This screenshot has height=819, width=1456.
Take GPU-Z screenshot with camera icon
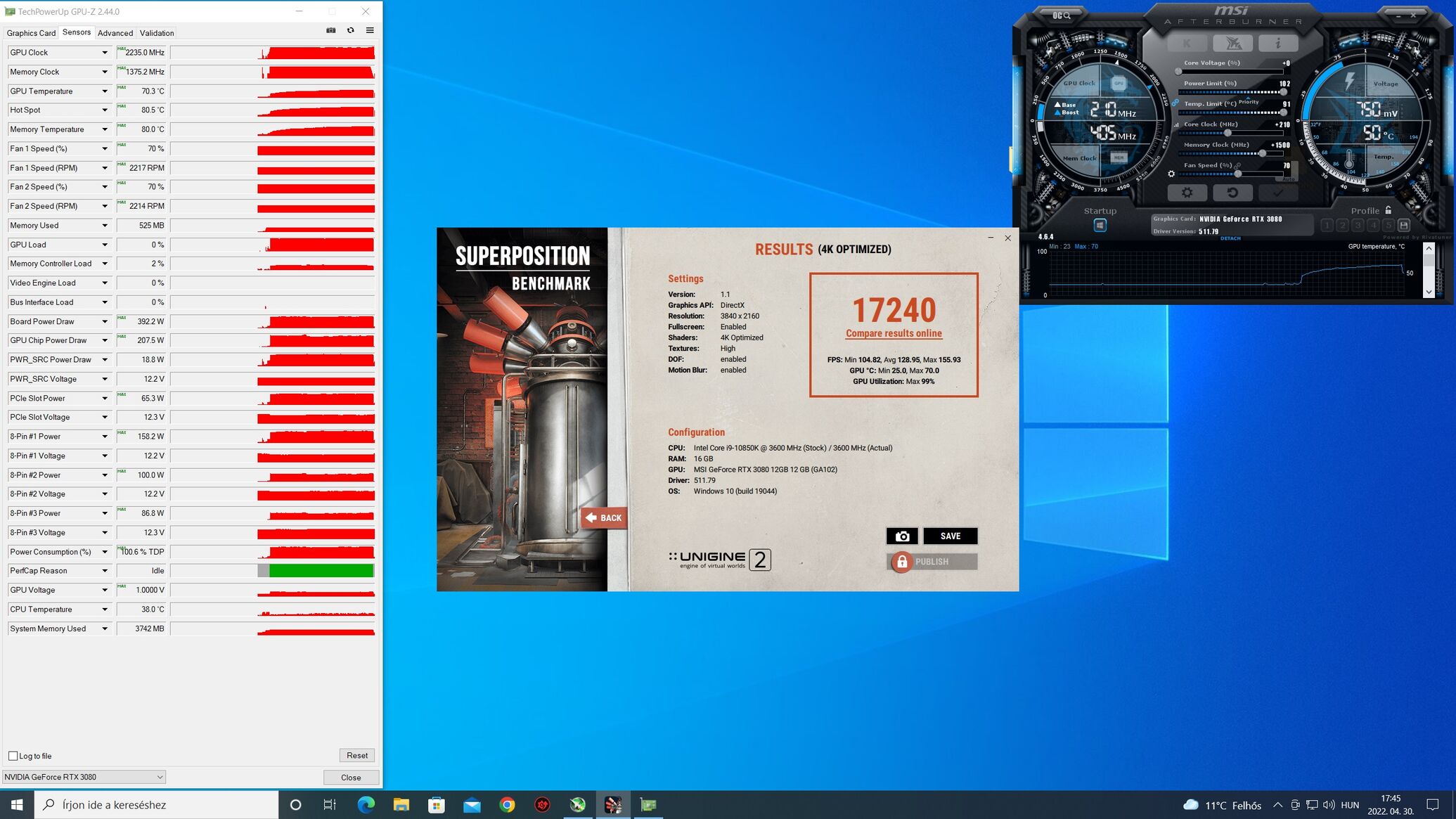[330, 30]
